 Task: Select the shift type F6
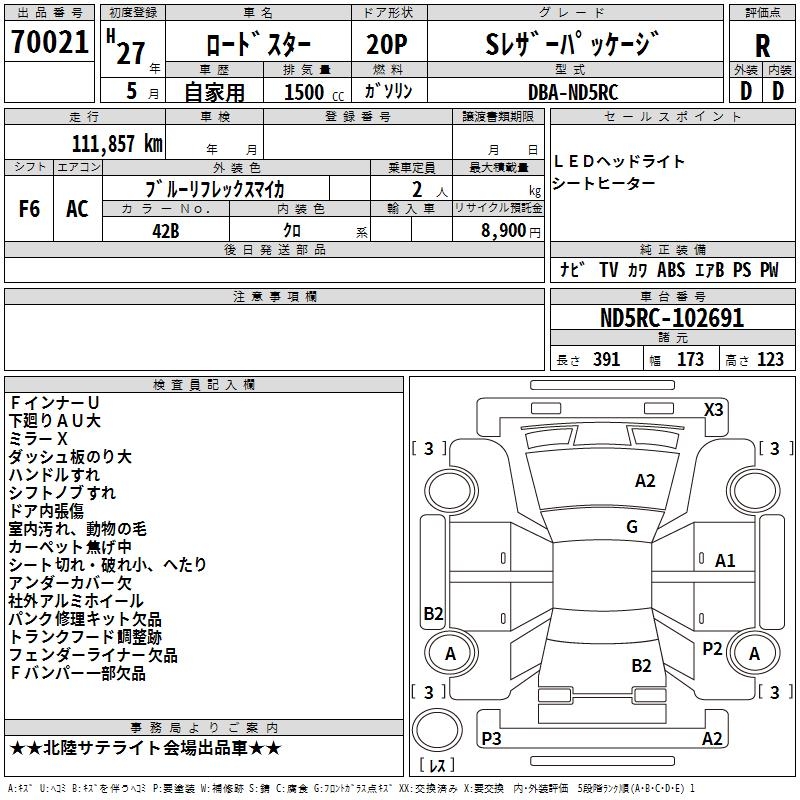(x=29, y=209)
